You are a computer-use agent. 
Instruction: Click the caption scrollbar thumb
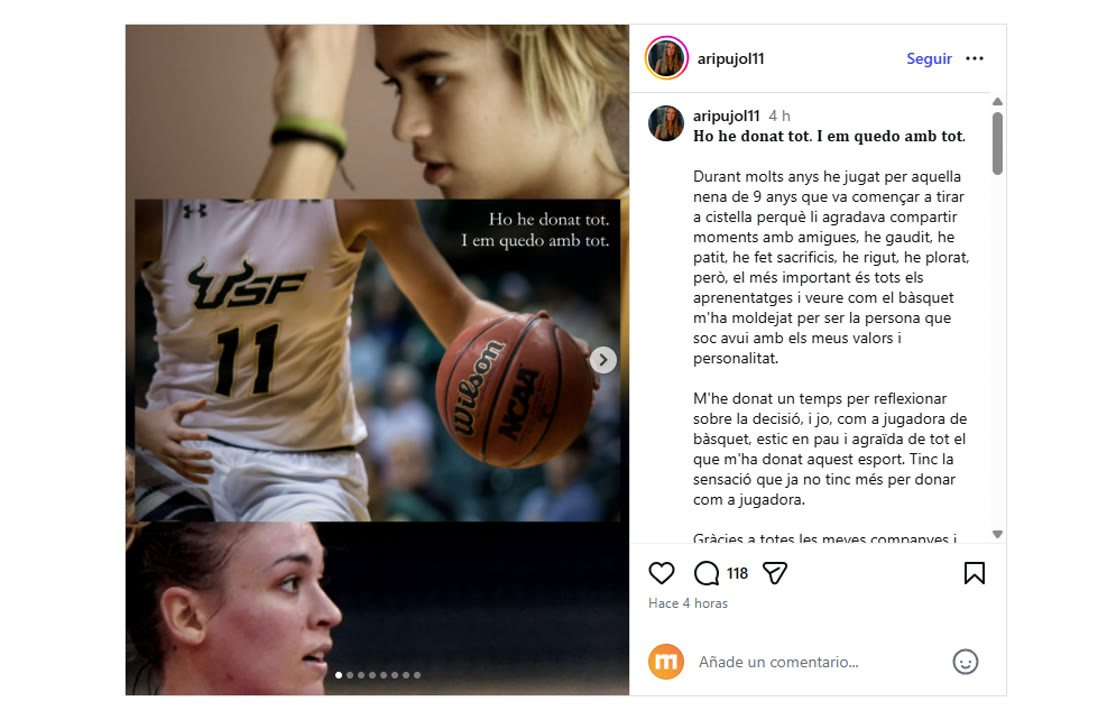[997, 143]
